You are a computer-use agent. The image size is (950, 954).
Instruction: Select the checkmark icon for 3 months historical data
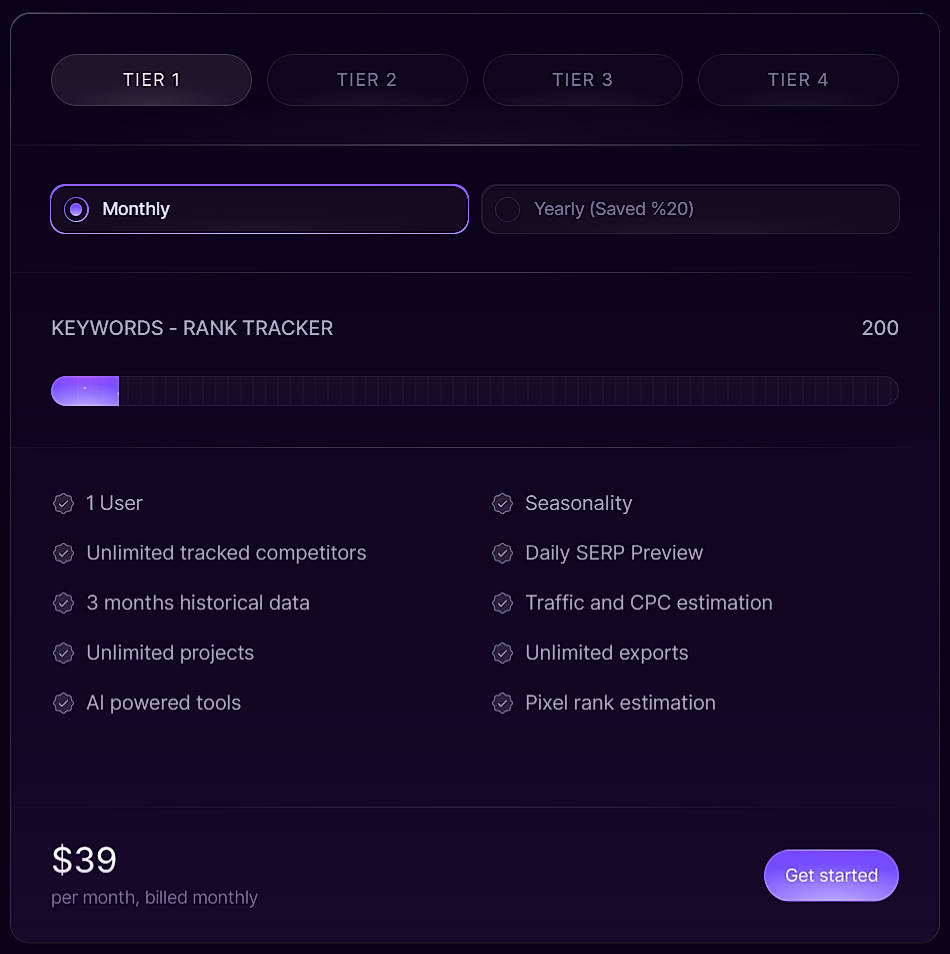[63, 603]
